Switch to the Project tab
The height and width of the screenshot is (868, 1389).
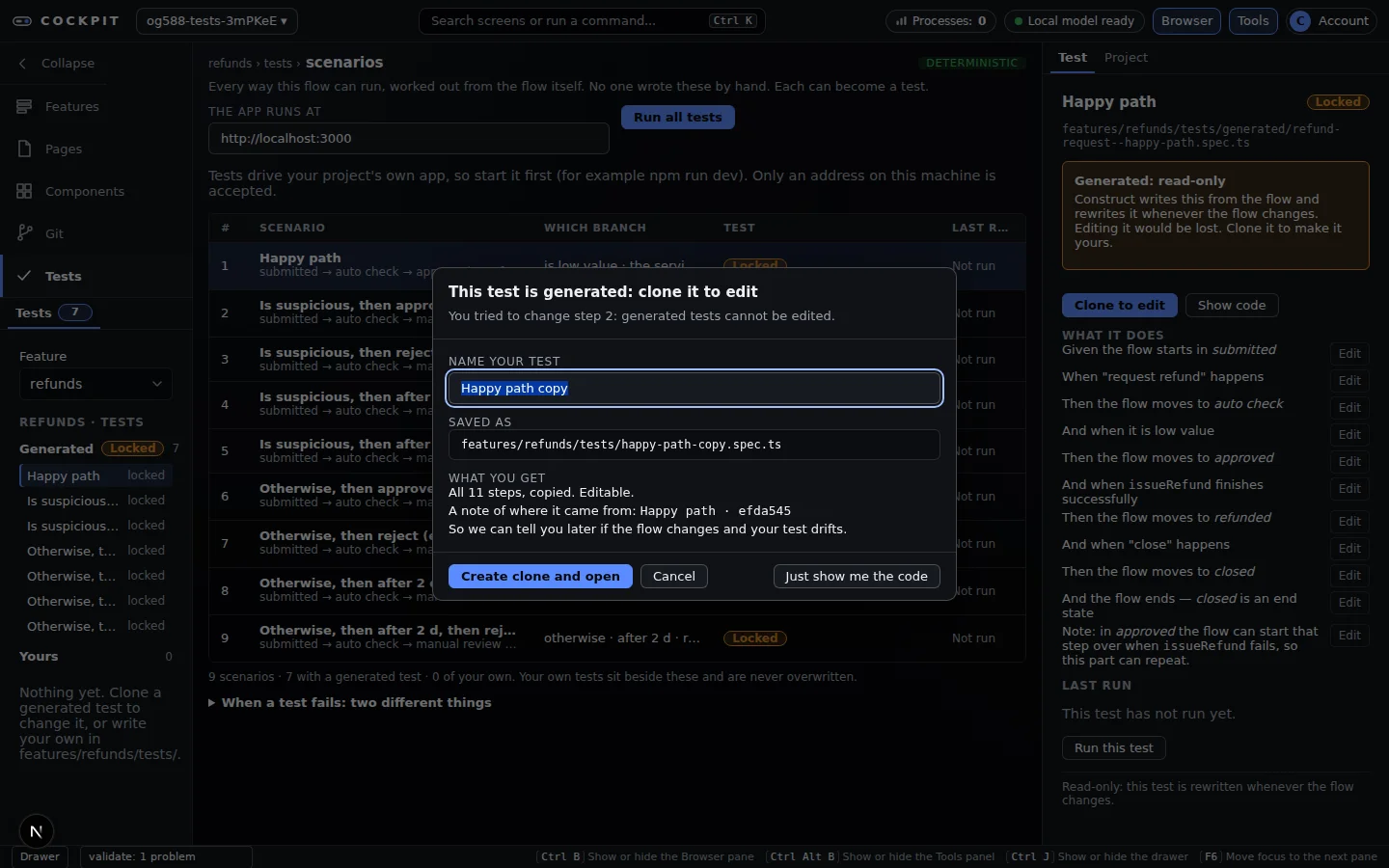click(1126, 58)
